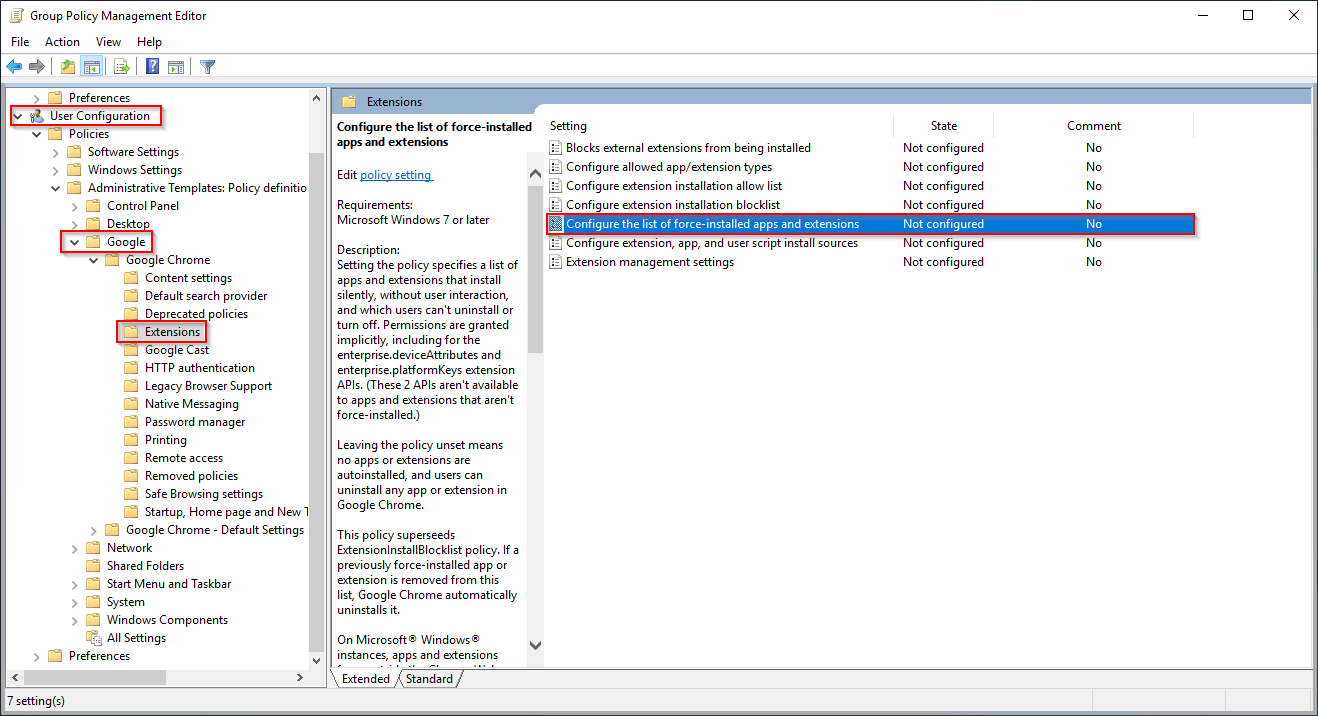Screen dimensions: 1318x716
Task: Click the down arrow on the description scrollbar
Action: [x=535, y=644]
